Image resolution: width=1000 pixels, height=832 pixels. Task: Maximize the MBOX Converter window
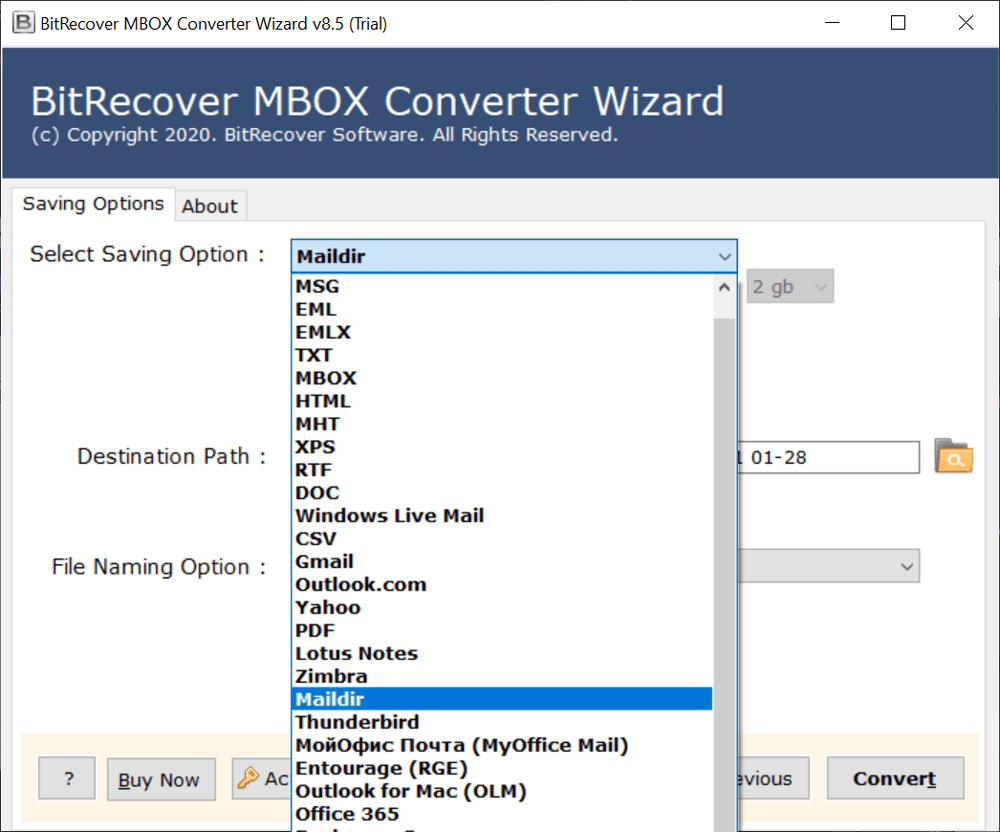click(x=898, y=23)
